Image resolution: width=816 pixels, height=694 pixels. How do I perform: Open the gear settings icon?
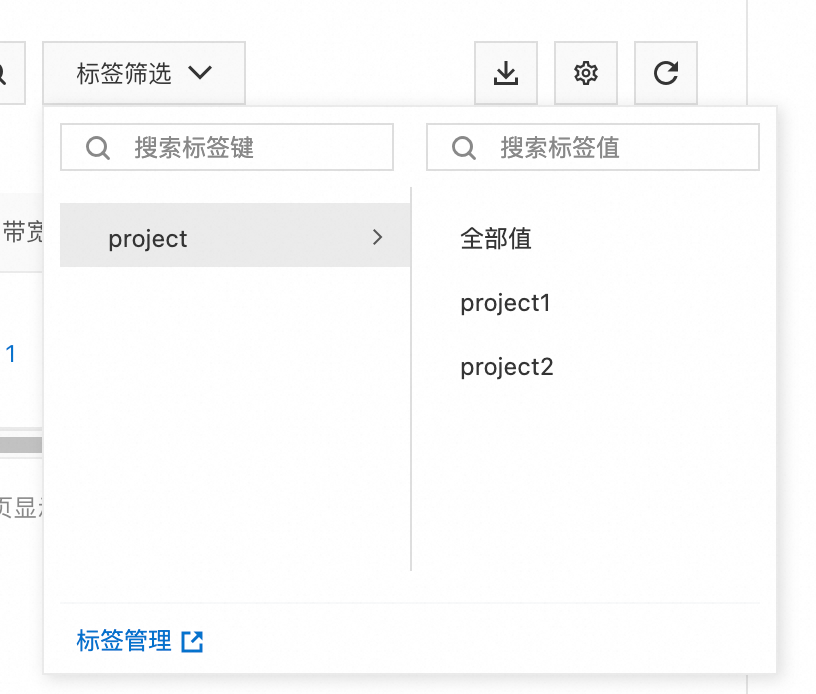click(586, 73)
